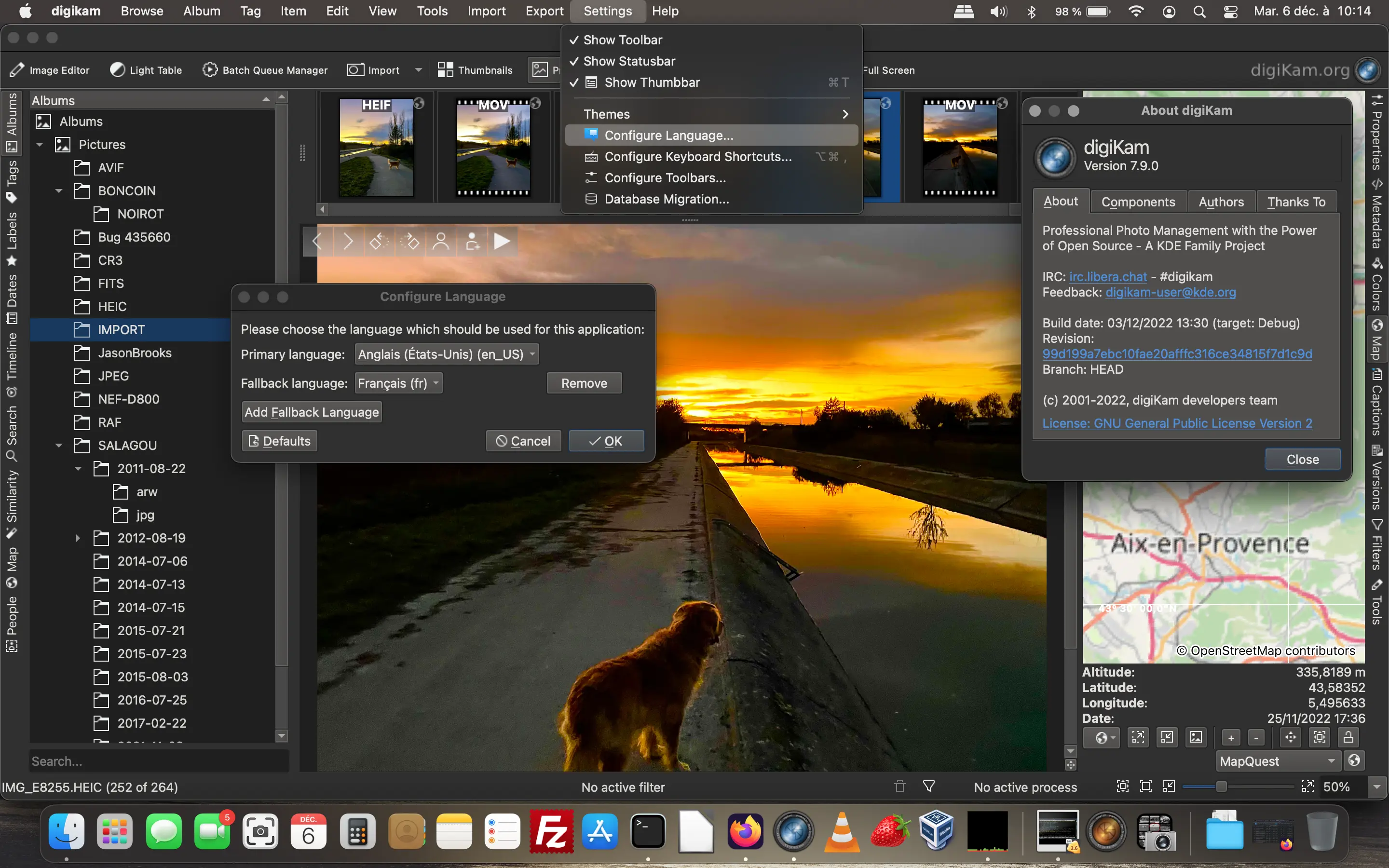Switch to the Authors tab in About dialog
1389x868 pixels.
pyautogui.click(x=1220, y=202)
